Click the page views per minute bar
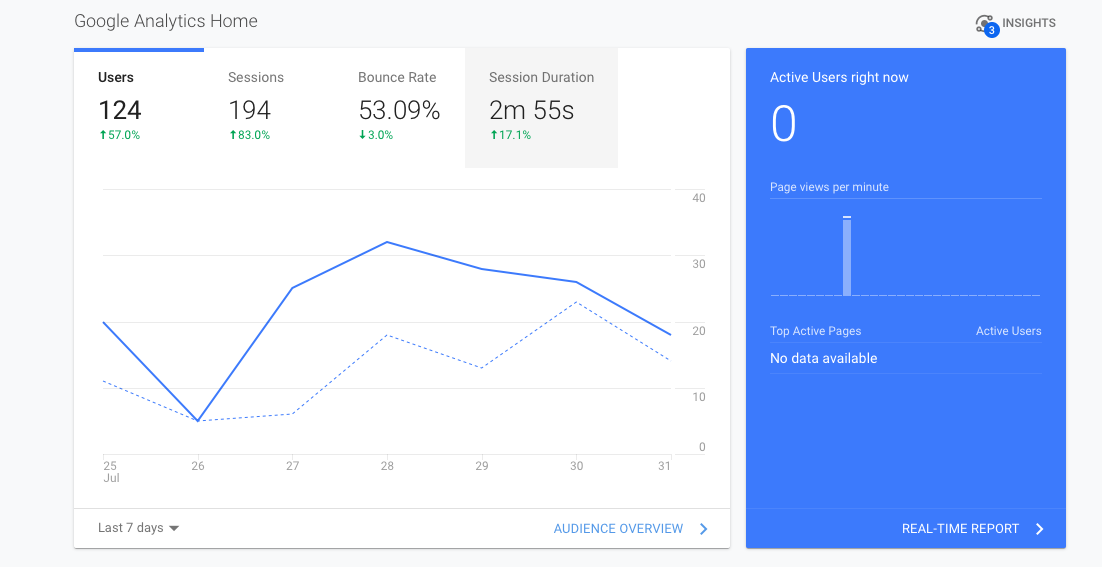This screenshot has height=567, width=1102. 847,256
